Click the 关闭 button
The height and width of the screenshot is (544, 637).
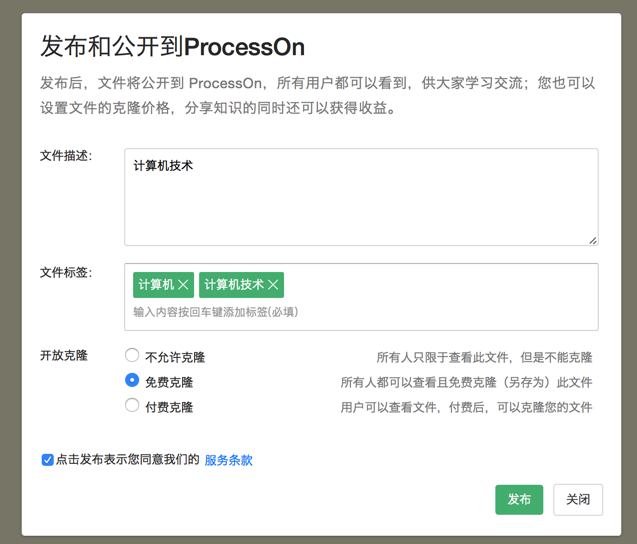[578, 499]
